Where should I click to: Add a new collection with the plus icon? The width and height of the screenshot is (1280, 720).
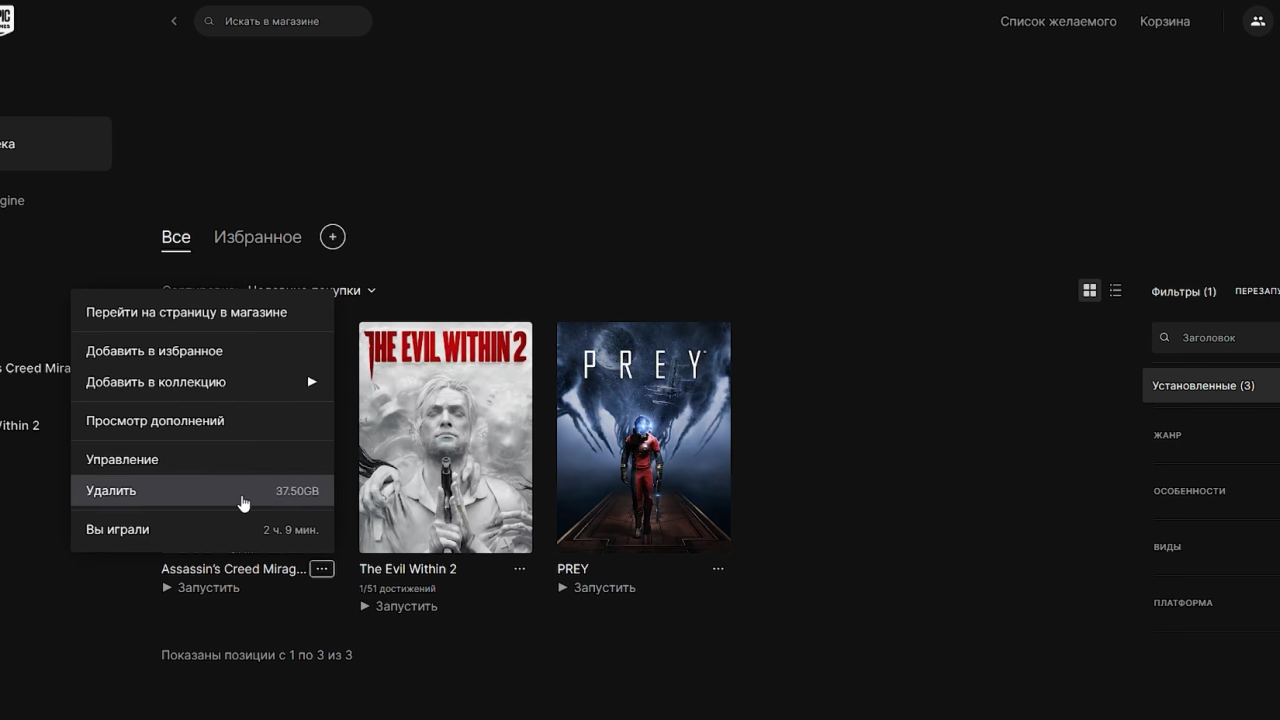[332, 237]
